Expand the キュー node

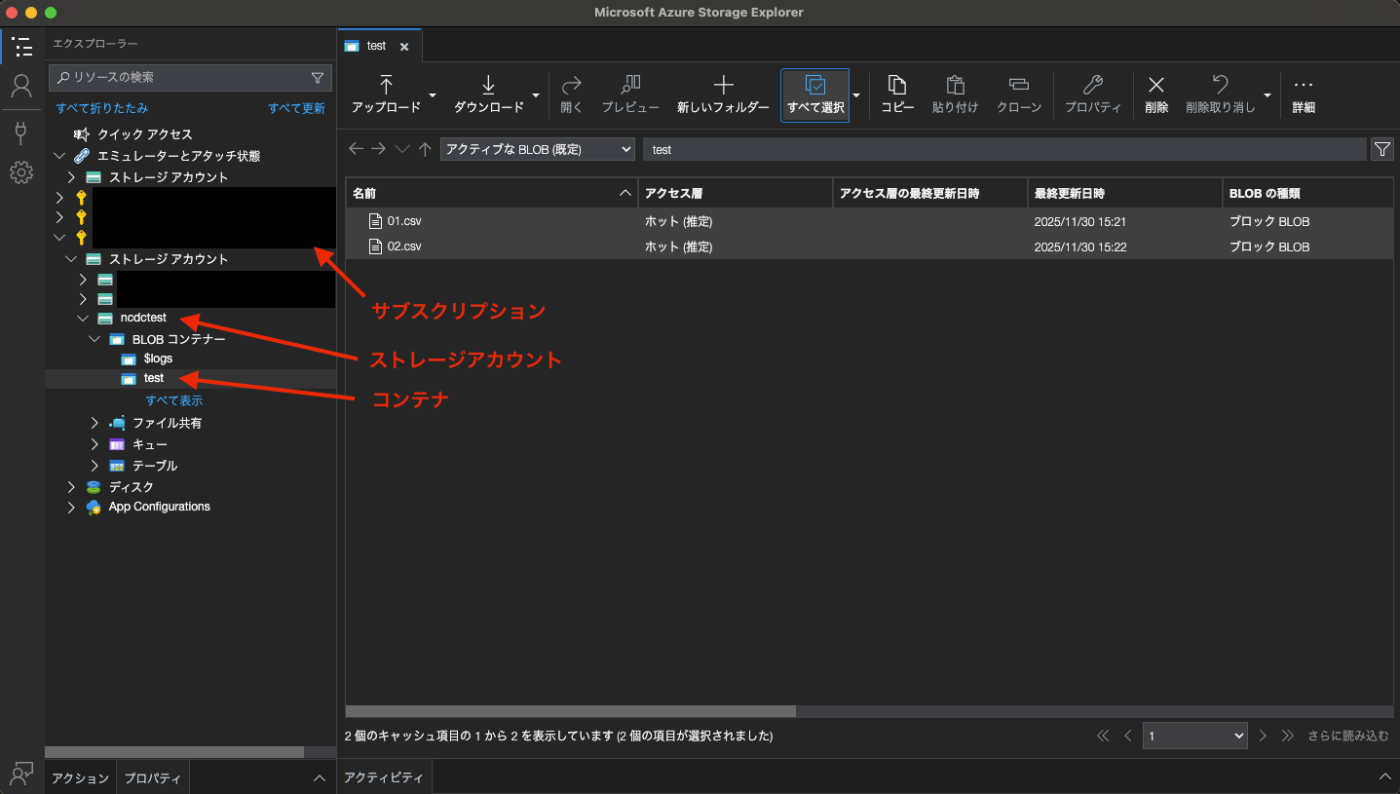(x=95, y=444)
